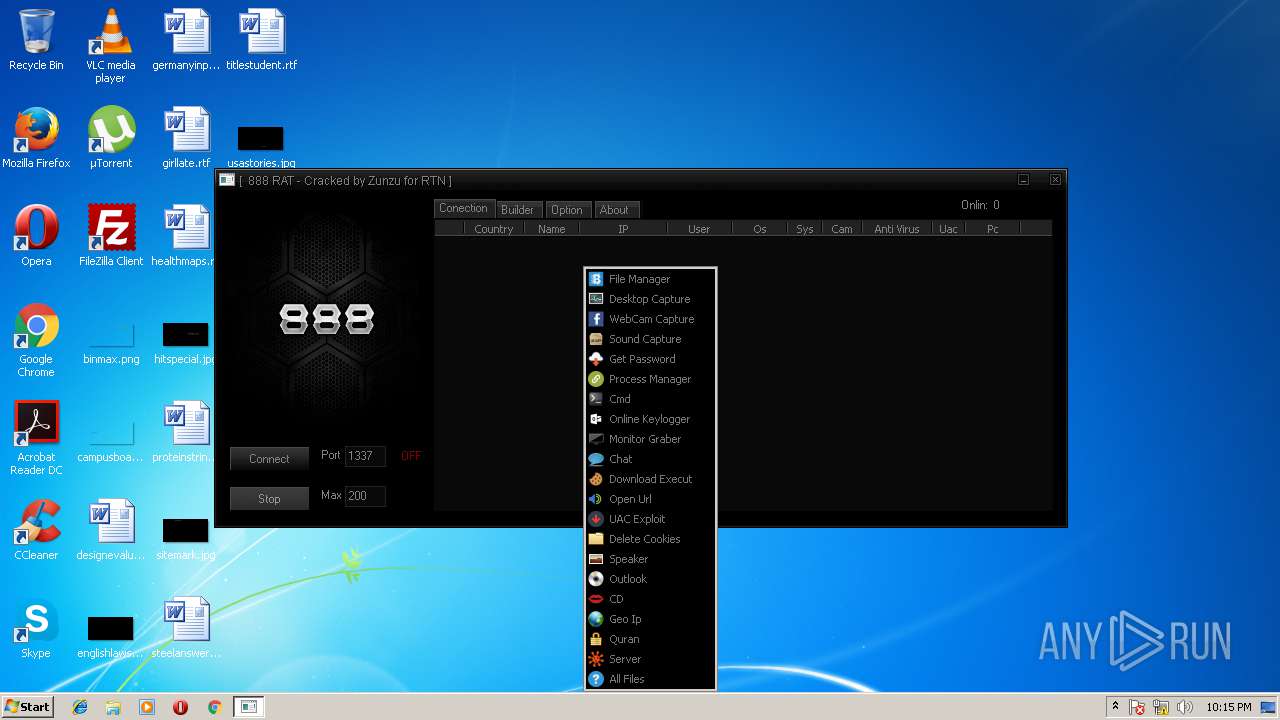This screenshot has width=1280, height=720.
Task: Click the Online Keylogger icon
Action: 596,419
